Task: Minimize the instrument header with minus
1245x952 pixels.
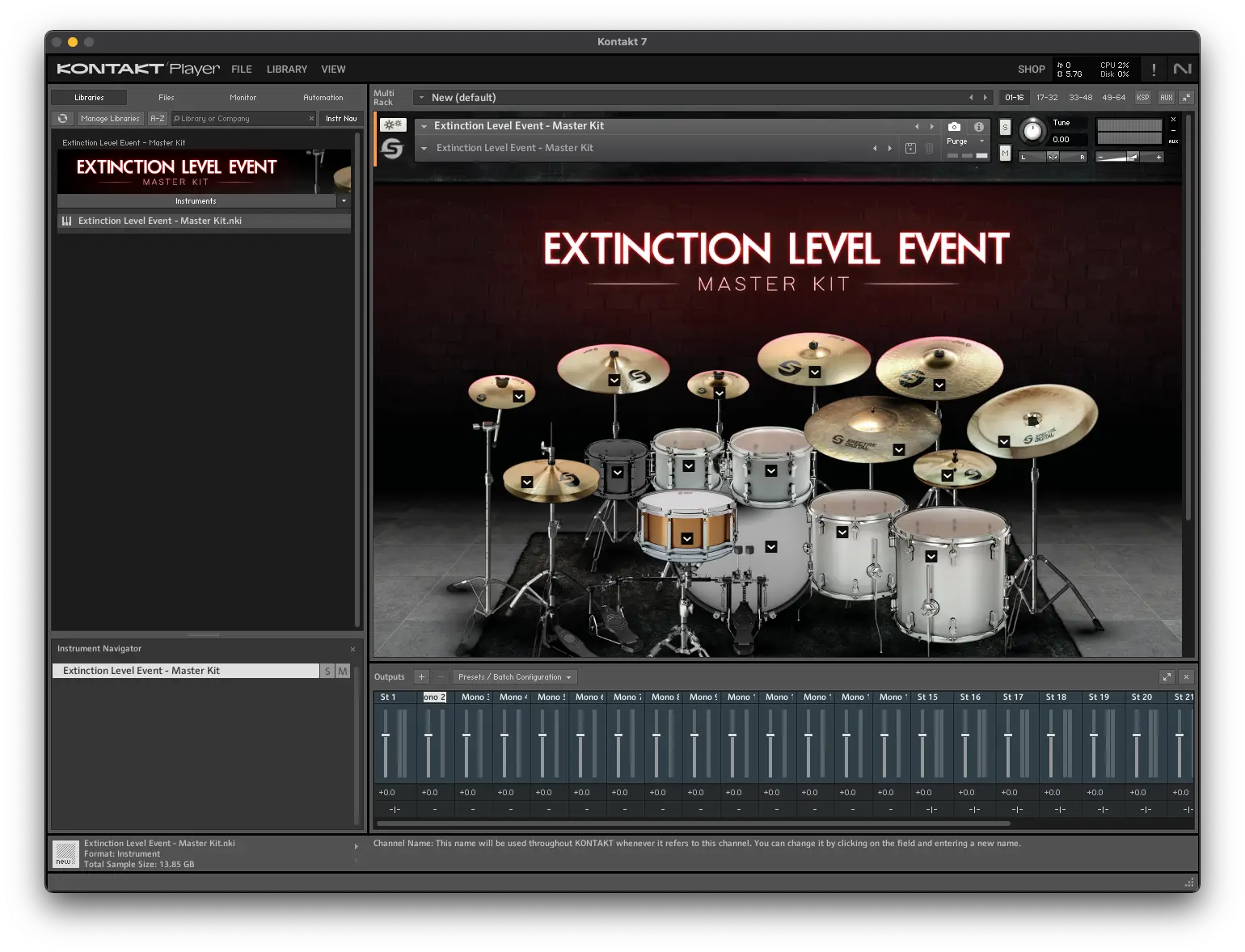Action: pos(1173,130)
